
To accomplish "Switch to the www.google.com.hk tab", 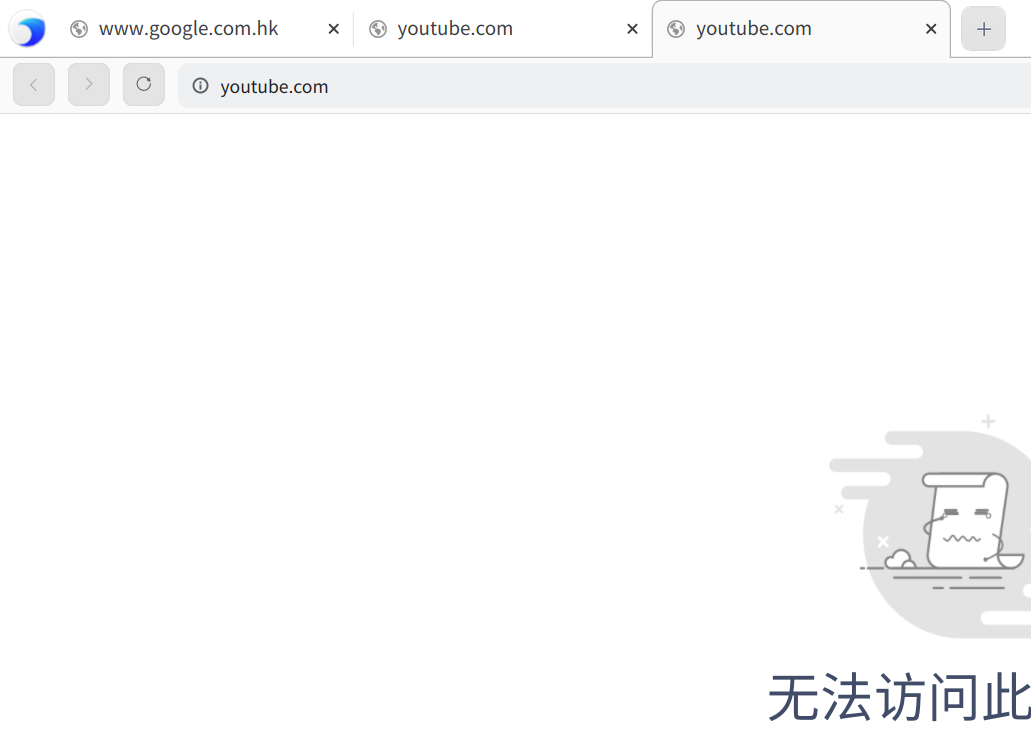I will (x=204, y=29).
